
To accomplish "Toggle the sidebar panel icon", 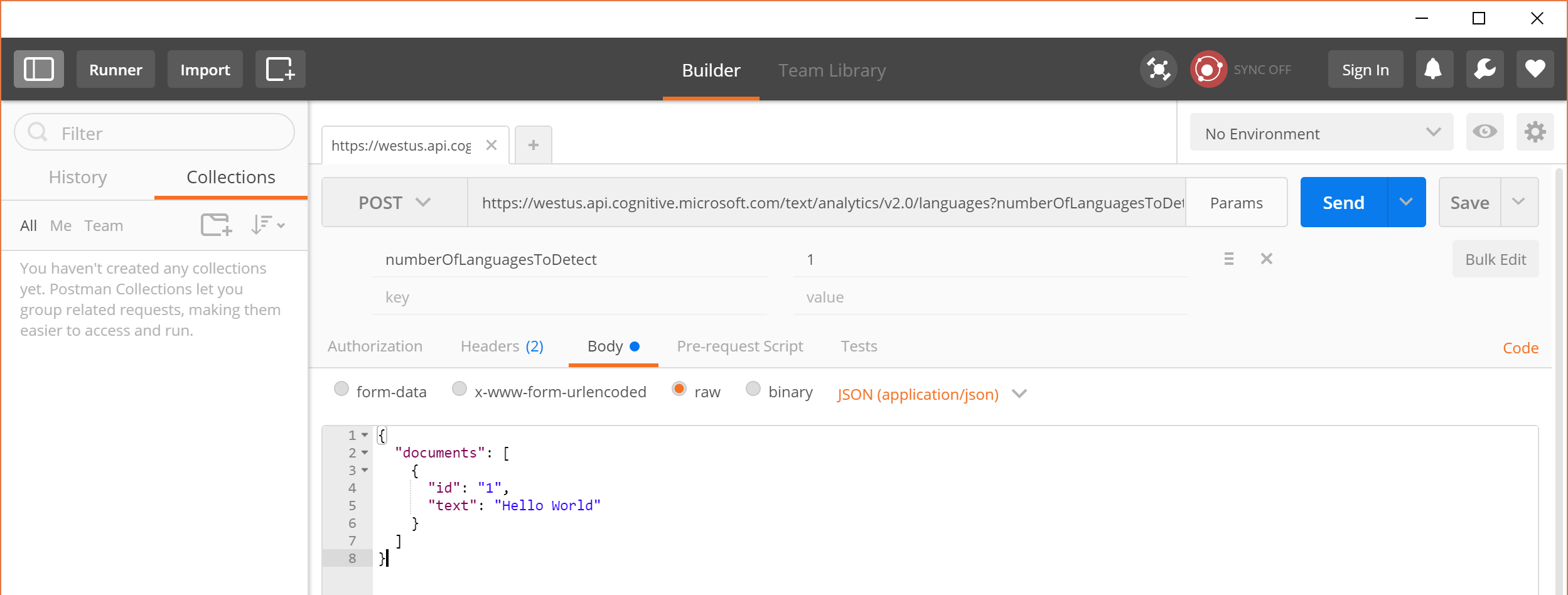I will click(x=39, y=69).
